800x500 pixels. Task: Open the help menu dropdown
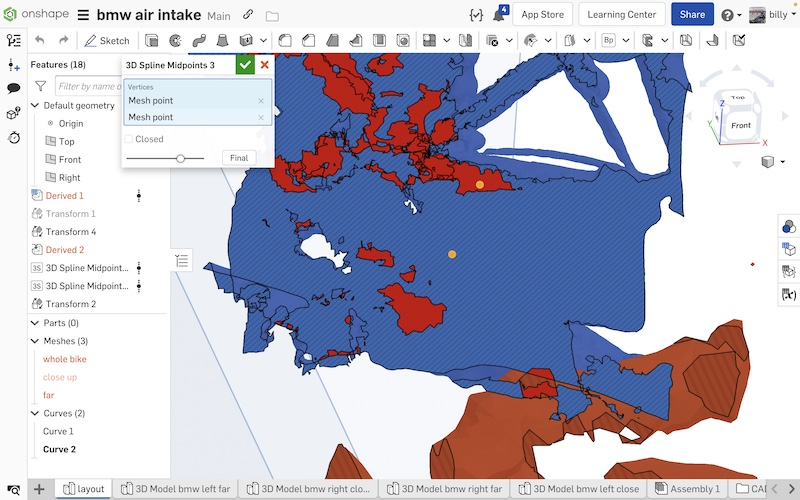(x=731, y=15)
